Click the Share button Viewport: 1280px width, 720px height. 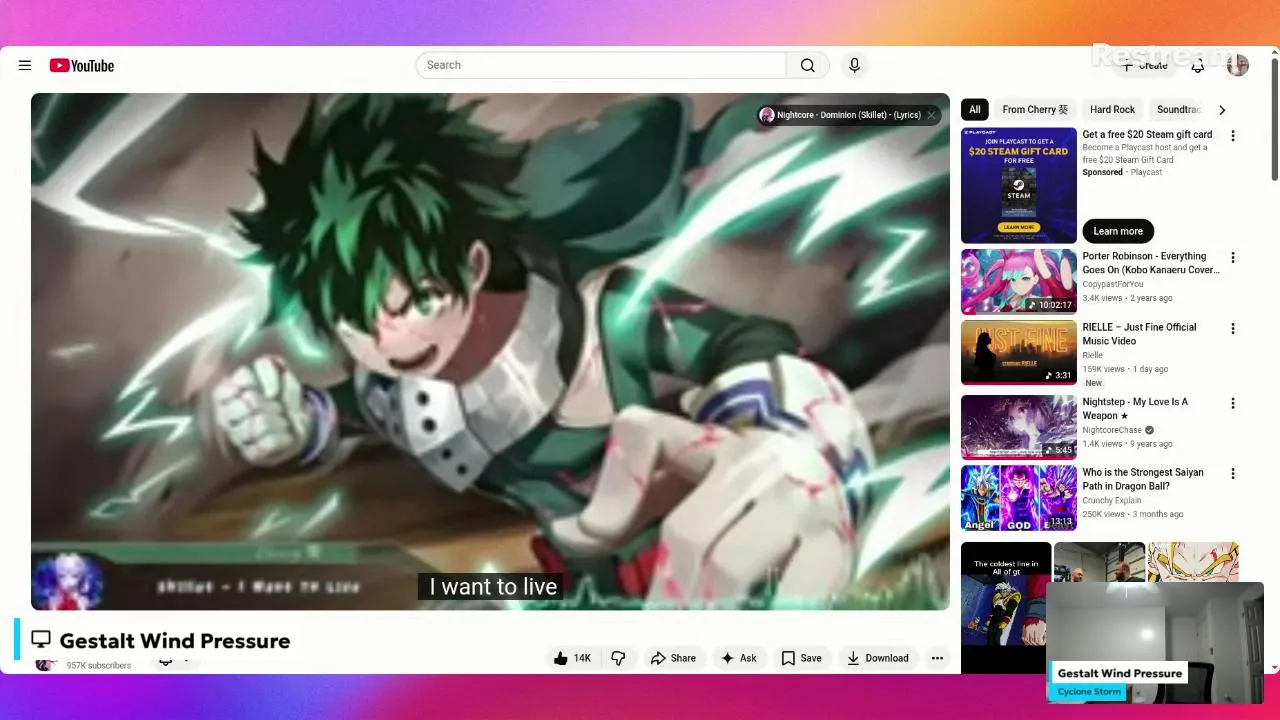pyautogui.click(x=673, y=658)
